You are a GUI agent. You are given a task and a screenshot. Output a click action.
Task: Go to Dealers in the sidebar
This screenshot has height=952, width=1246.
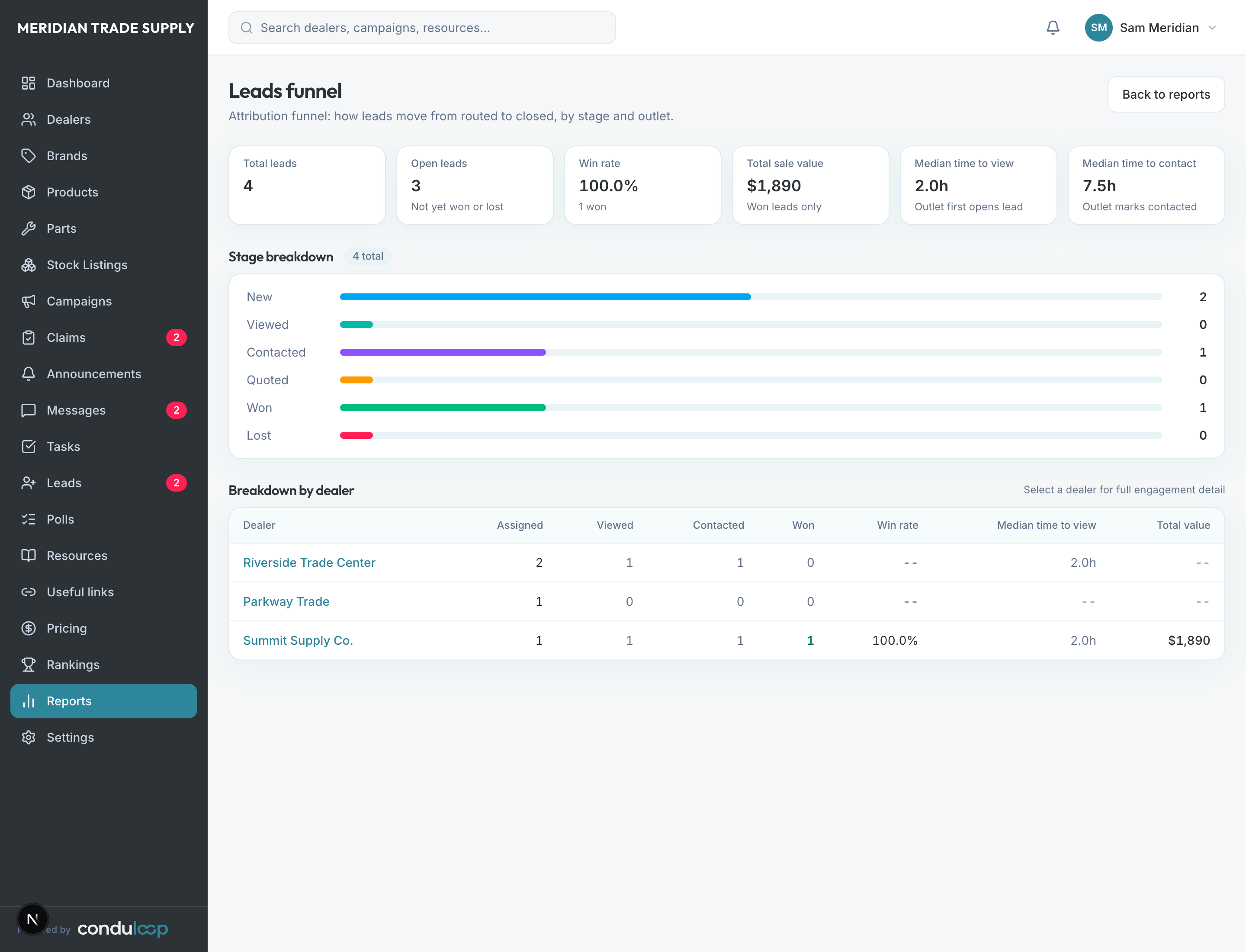(104, 119)
